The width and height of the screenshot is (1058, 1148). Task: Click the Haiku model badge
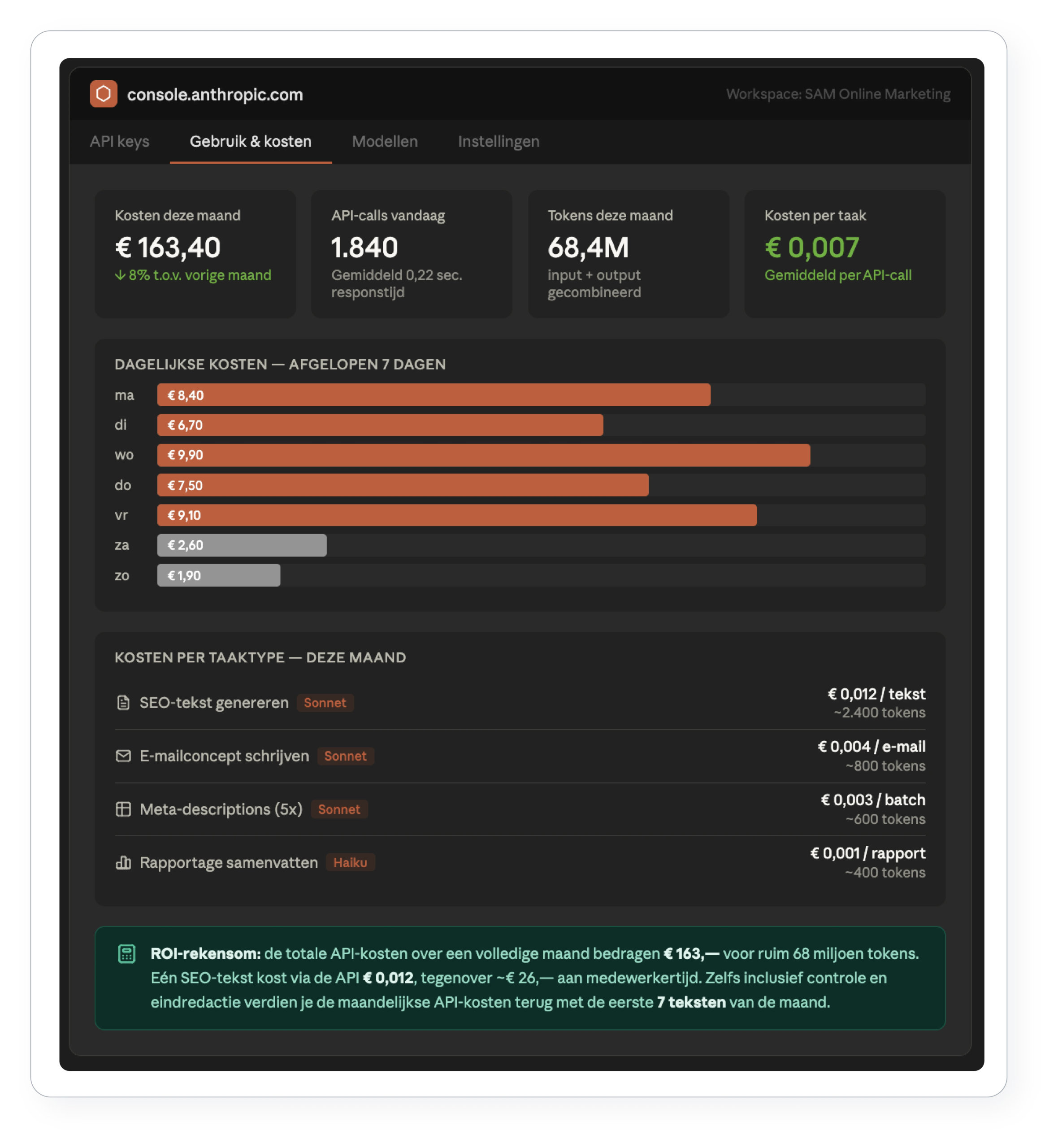[x=351, y=863]
